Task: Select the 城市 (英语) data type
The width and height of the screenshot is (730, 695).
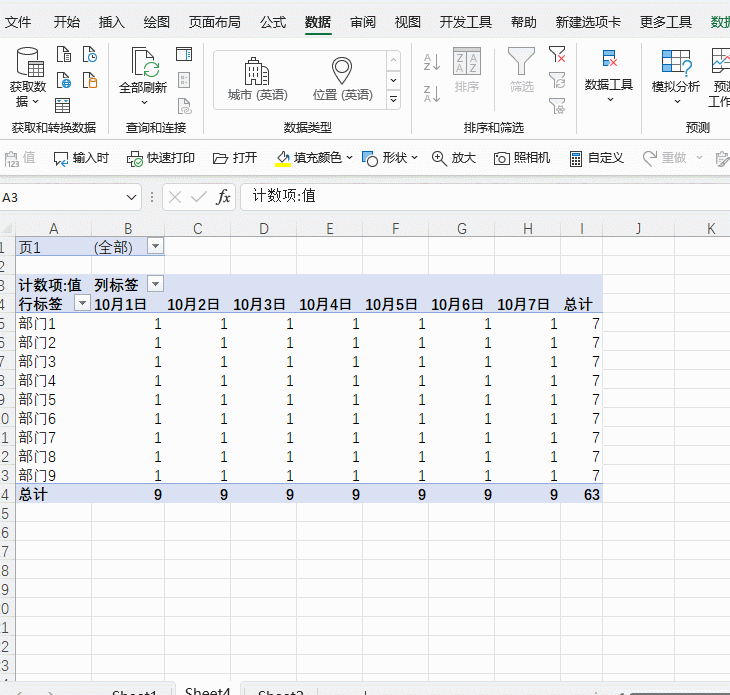Action: click(x=257, y=79)
